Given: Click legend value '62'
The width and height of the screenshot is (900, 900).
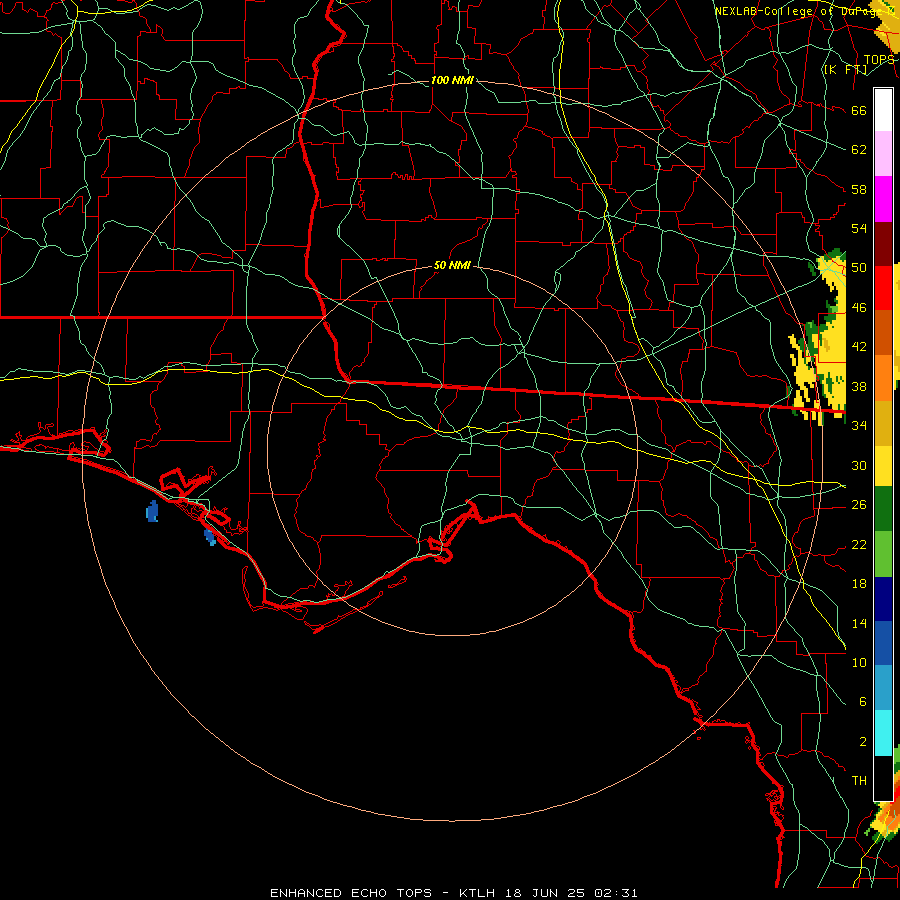Looking at the screenshot, I should coord(859,150).
